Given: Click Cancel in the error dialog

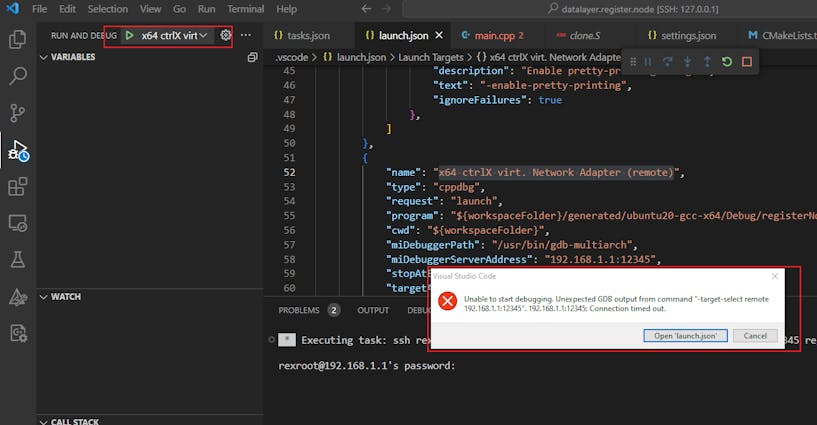Looking at the screenshot, I should tap(754, 335).
